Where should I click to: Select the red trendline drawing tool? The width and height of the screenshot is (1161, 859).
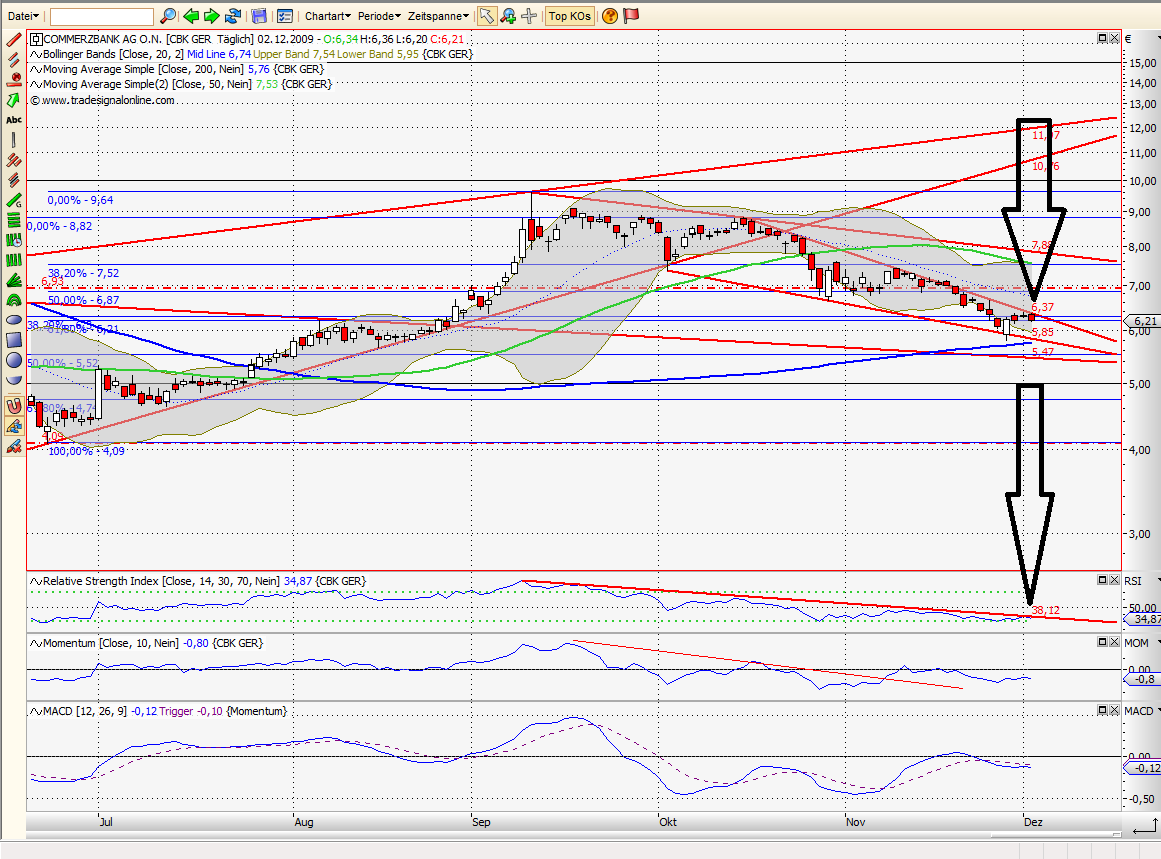[12, 40]
